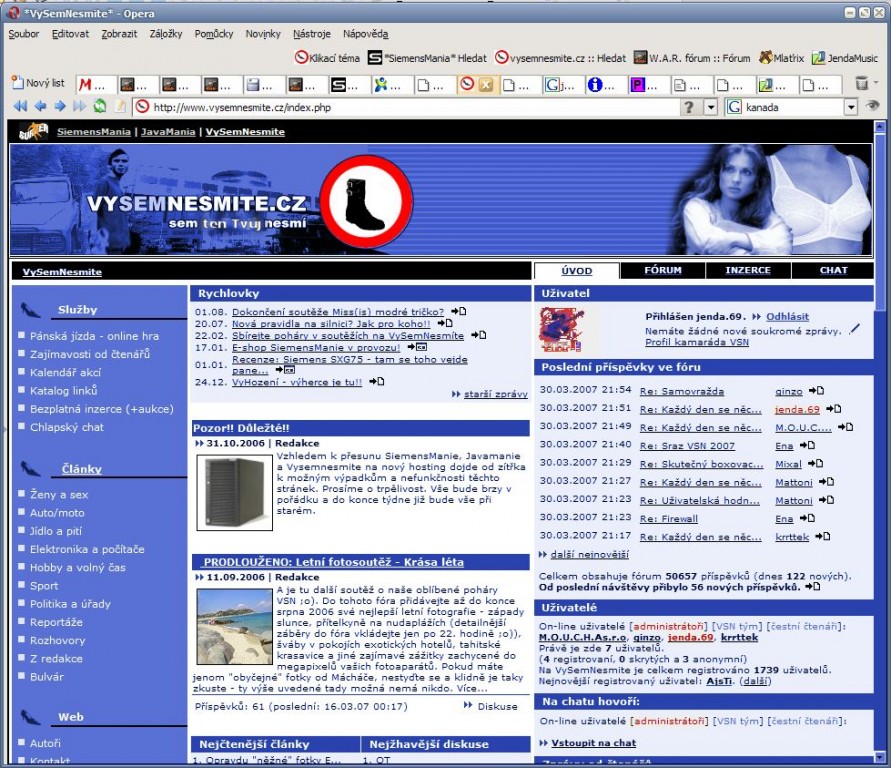Open the Klikací téma bookmark
This screenshot has width=891, height=768.
[327, 58]
